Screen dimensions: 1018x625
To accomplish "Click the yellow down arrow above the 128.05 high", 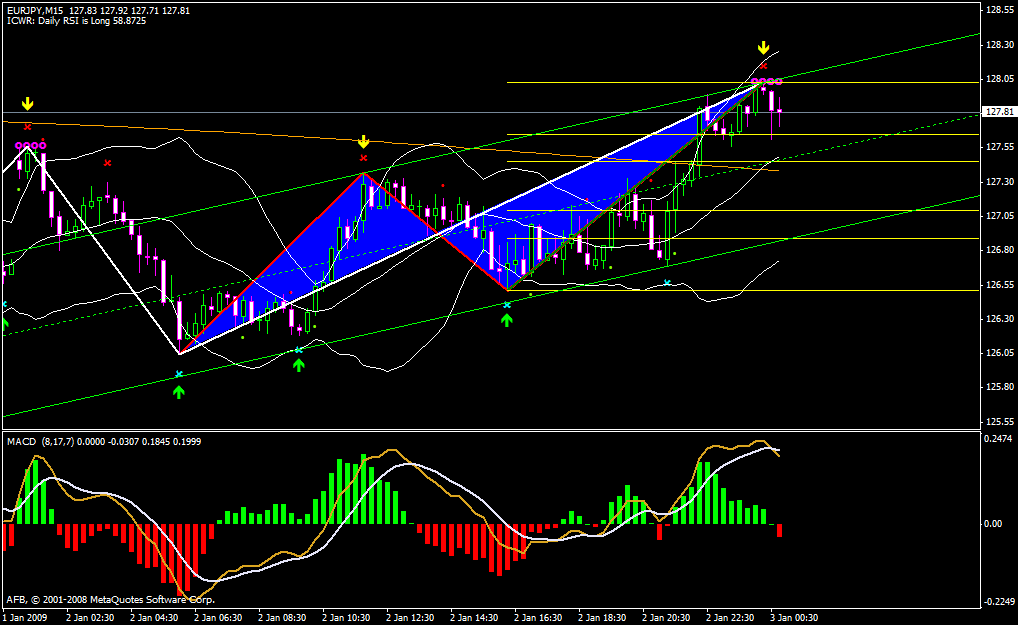I will 763,47.
